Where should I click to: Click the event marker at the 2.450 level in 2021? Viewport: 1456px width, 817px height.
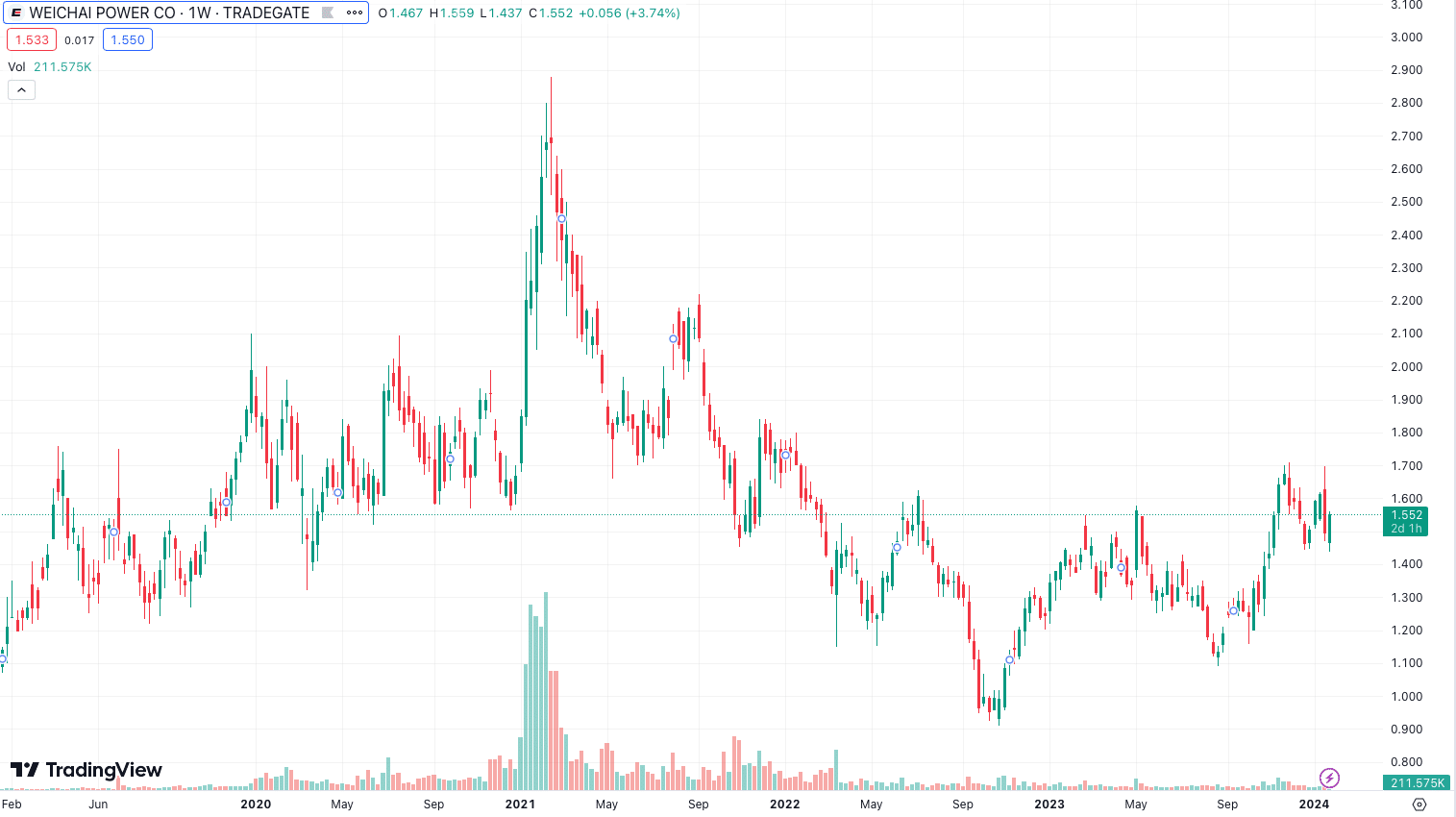coord(562,219)
